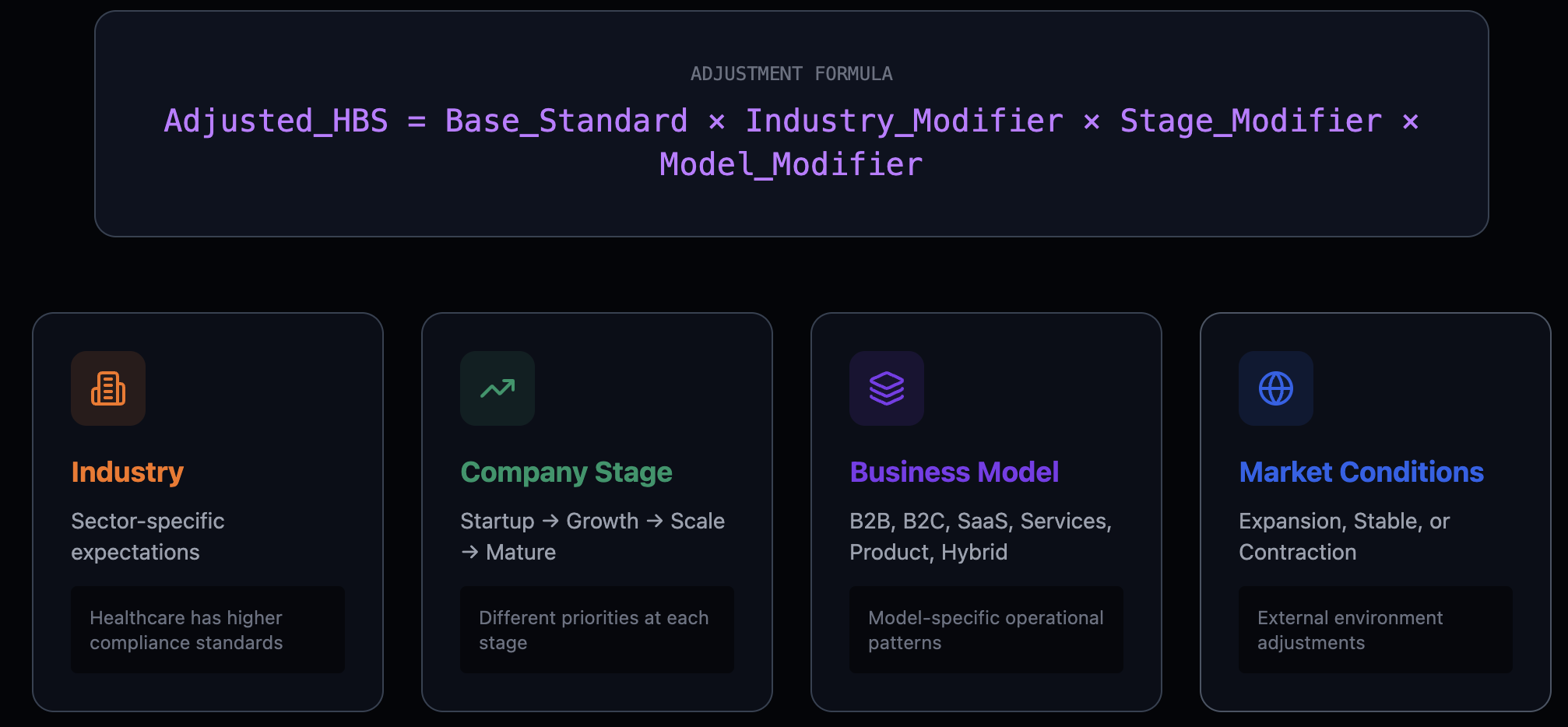Select the Company Stage heading
The width and height of the screenshot is (1568, 727).
[x=566, y=472]
